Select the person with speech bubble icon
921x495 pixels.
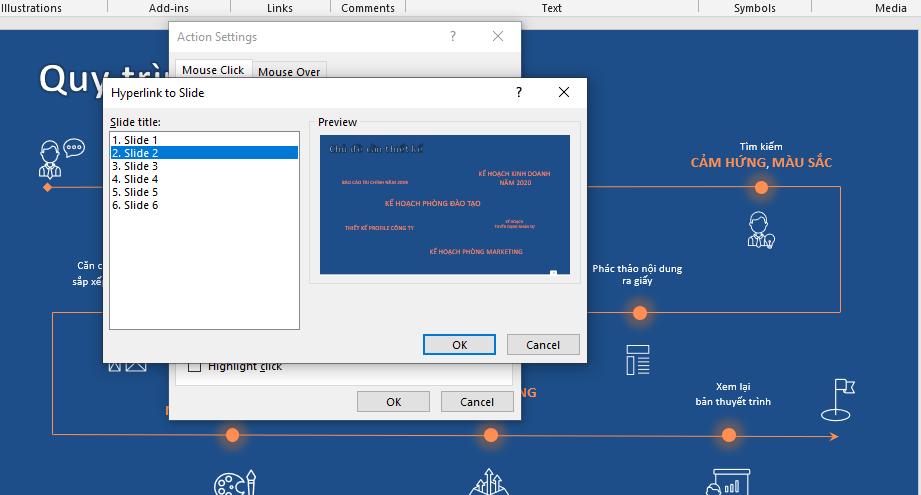62,159
